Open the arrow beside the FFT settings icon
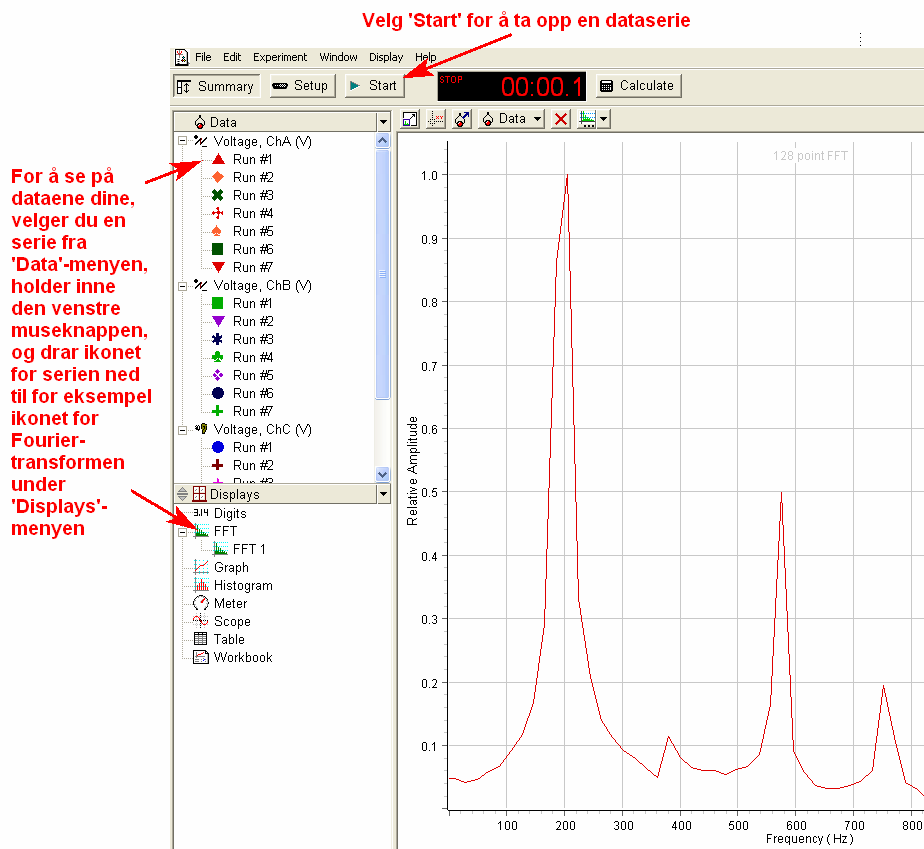Screen dimensions: 924x849 click(603, 119)
